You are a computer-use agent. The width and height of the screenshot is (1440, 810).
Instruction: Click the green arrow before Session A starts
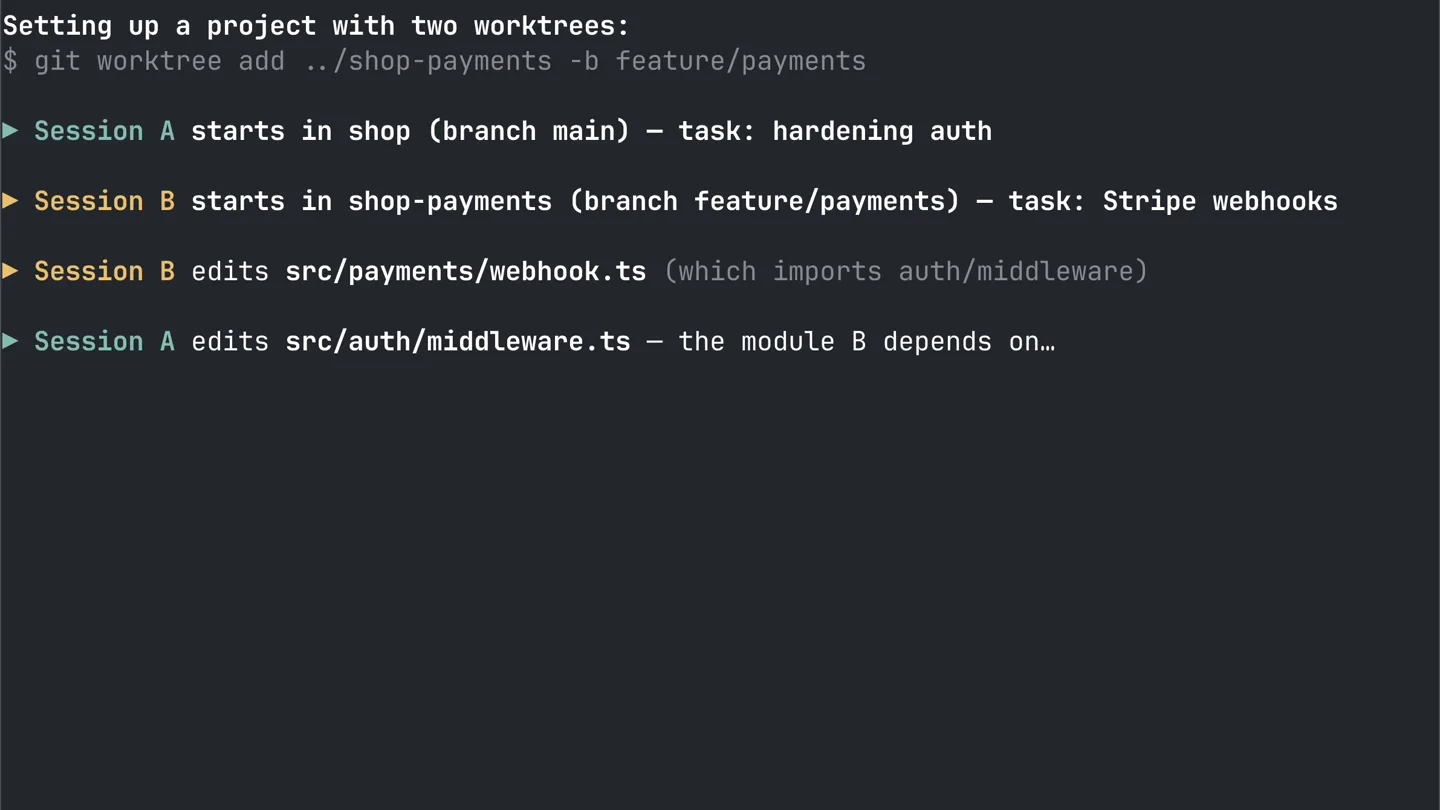click(11, 130)
